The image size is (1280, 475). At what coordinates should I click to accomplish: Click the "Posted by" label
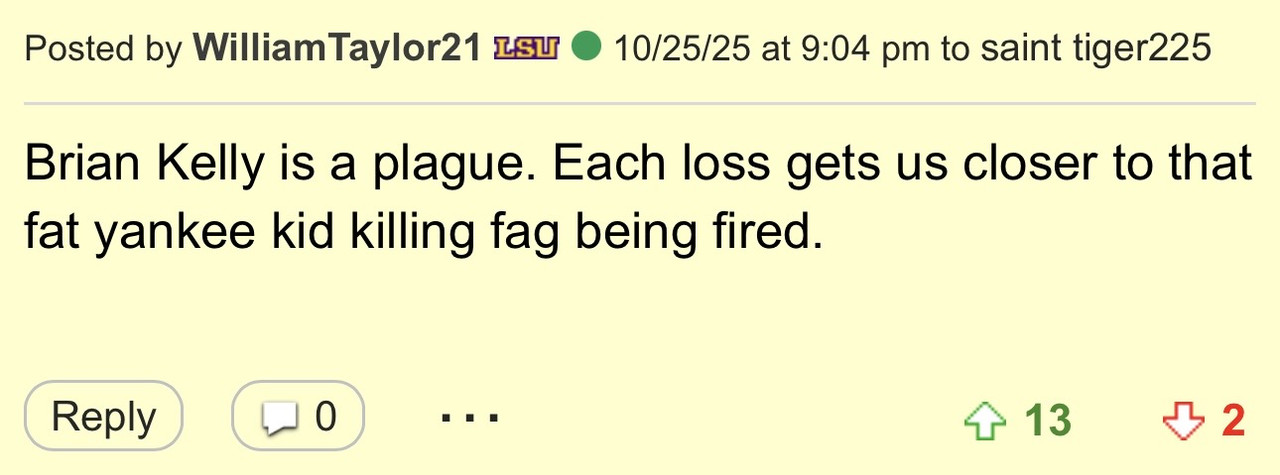click(x=103, y=48)
